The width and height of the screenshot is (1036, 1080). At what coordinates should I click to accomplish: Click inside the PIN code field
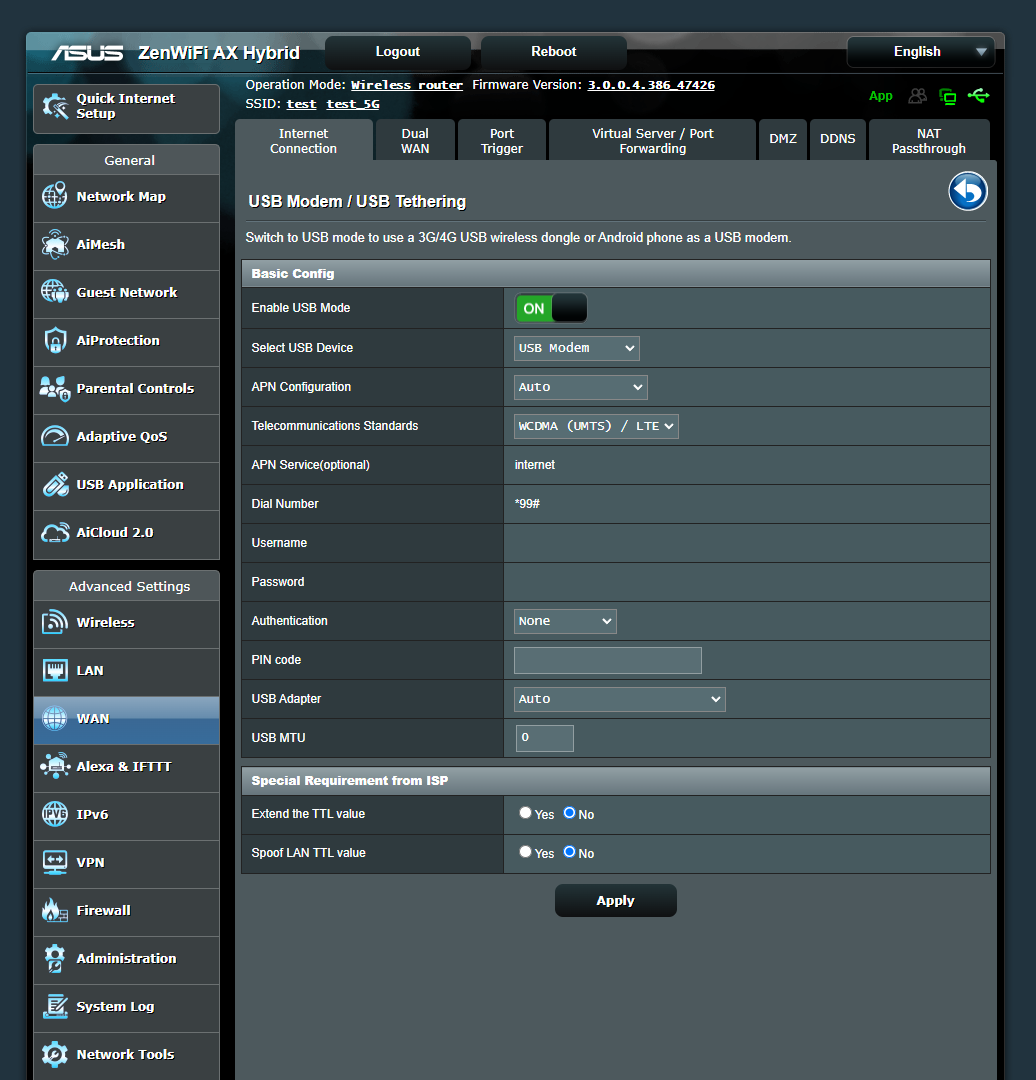point(606,660)
